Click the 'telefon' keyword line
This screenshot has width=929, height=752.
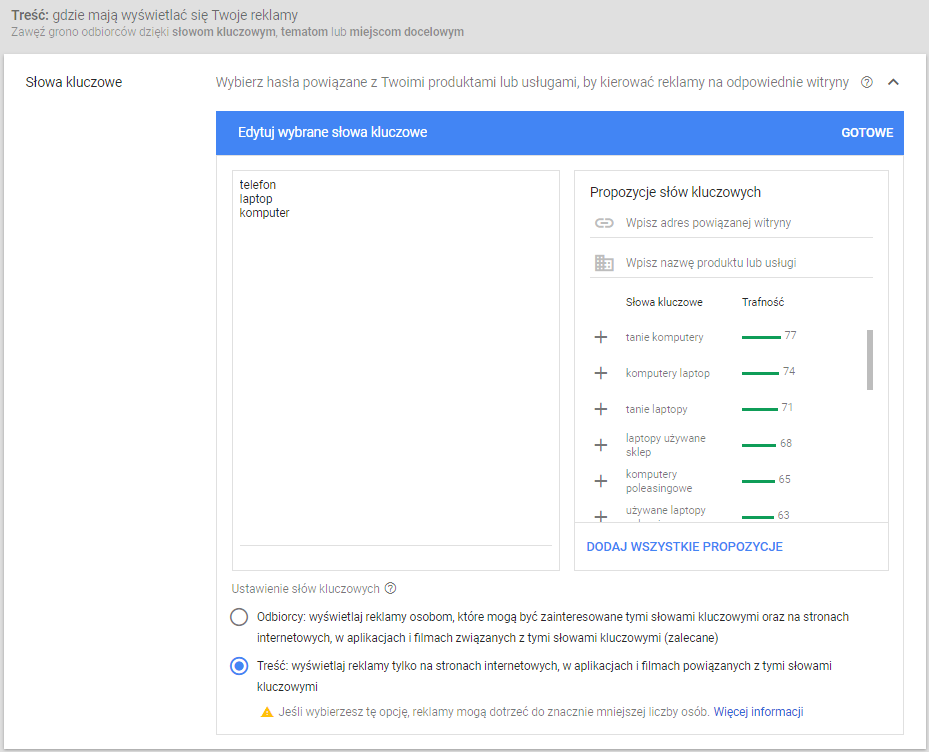tap(258, 185)
